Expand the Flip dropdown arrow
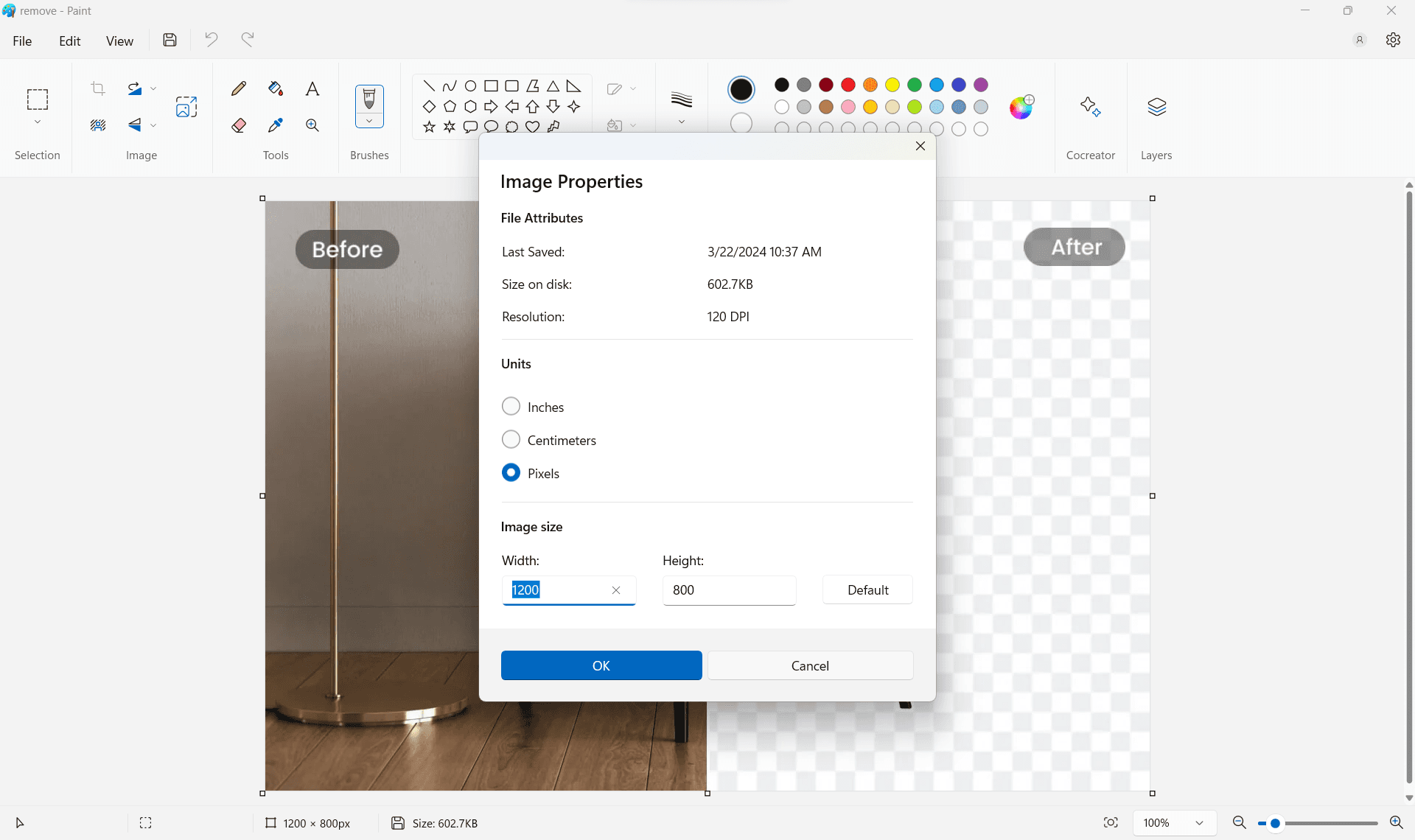The height and width of the screenshot is (840, 1415). pyautogui.click(x=153, y=125)
